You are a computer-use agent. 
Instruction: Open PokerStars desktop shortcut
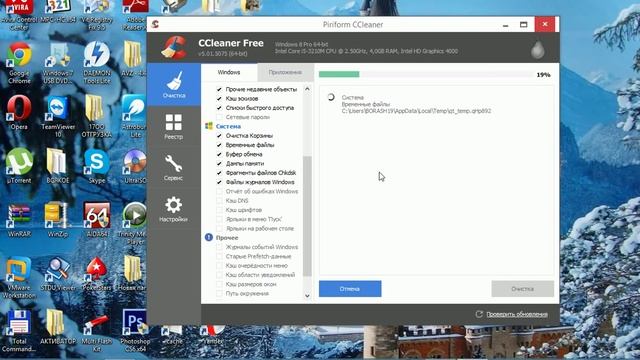(x=97, y=273)
